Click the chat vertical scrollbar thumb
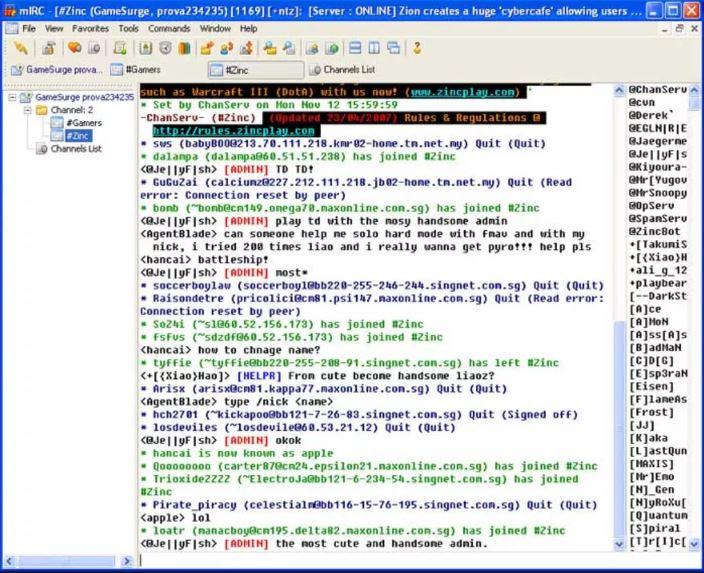Viewport: 704px width, 573px height. pyautogui.click(x=619, y=429)
